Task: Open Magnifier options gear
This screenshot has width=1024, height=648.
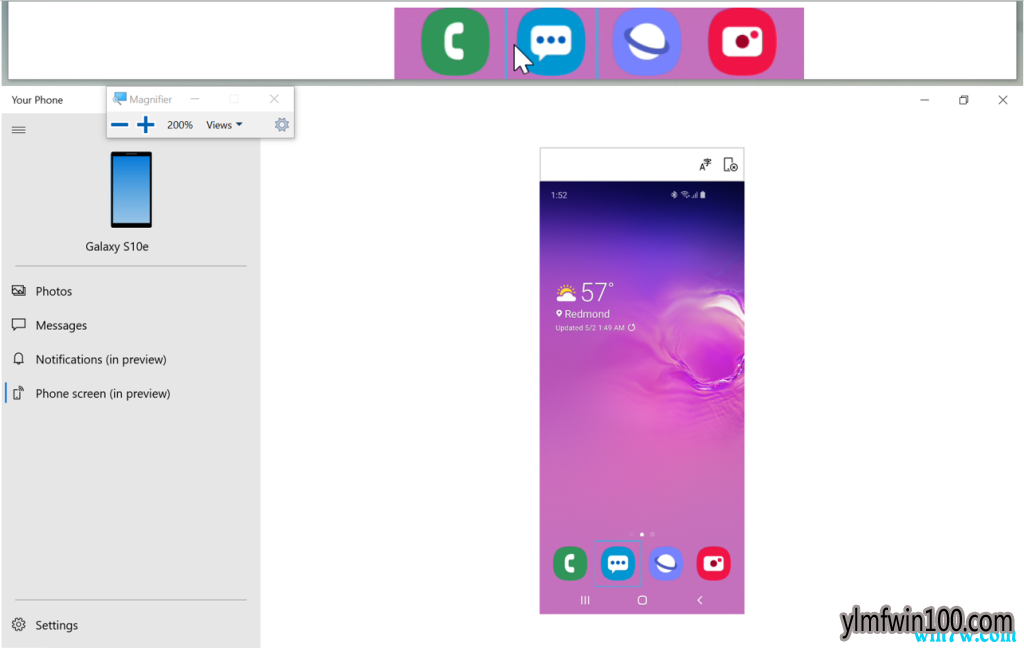Action: coord(281,125)
